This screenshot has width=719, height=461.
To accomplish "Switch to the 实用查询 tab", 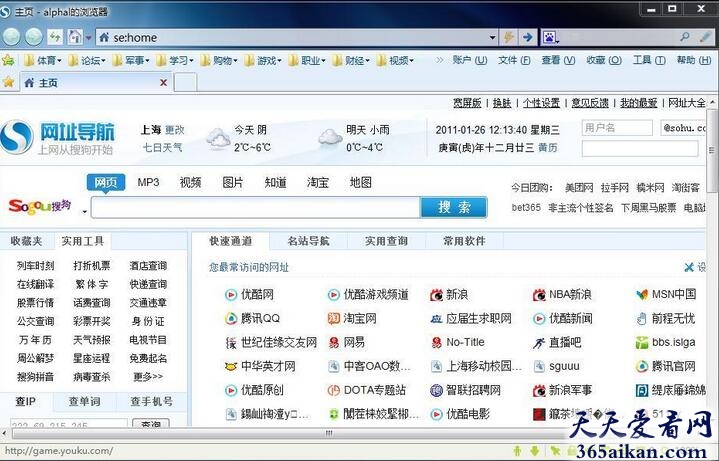I will pos(386,241).
